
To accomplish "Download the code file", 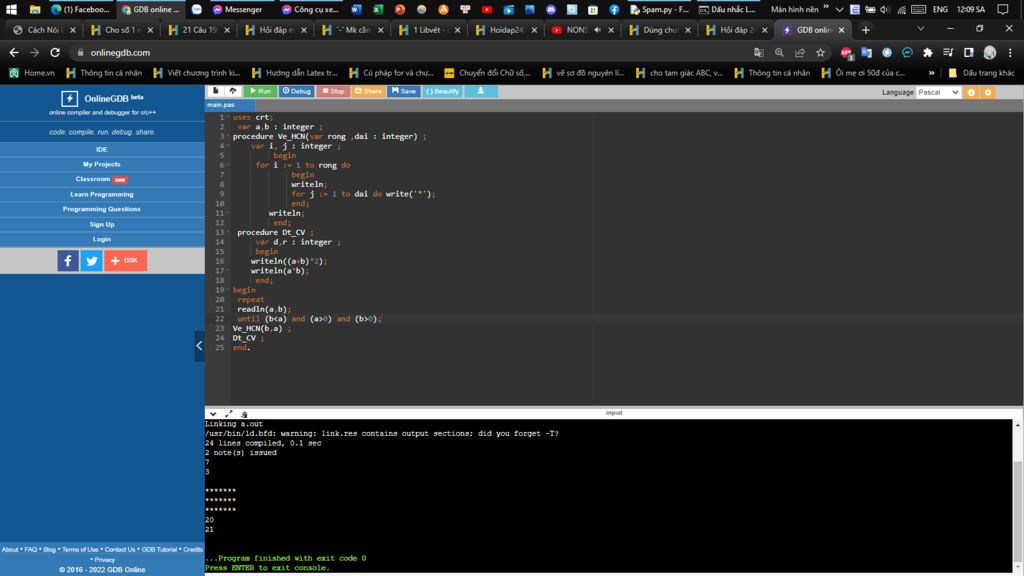I will coord(481,91).
